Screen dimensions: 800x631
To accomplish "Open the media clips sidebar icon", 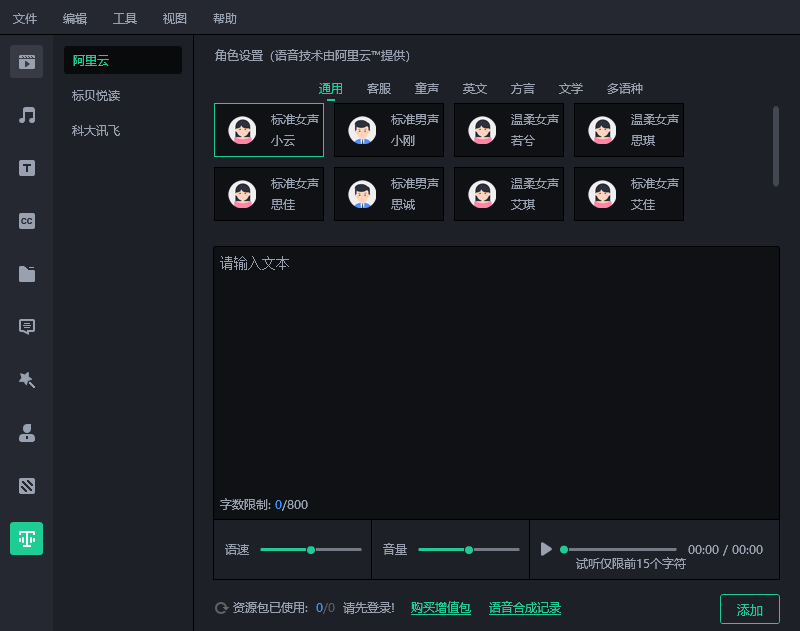I will tap(27, 62).
